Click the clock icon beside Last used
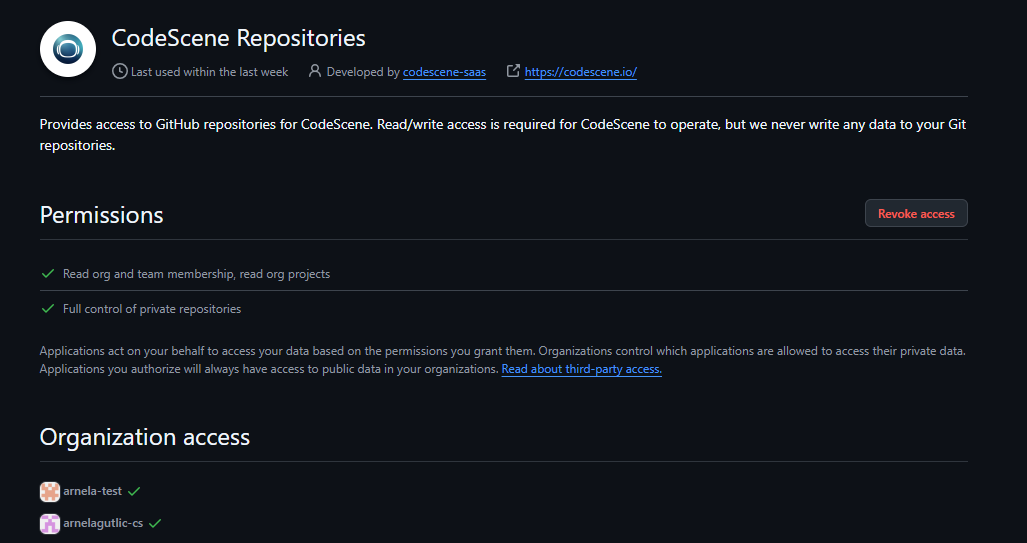 pyautogui.click(x=119, y=71)
